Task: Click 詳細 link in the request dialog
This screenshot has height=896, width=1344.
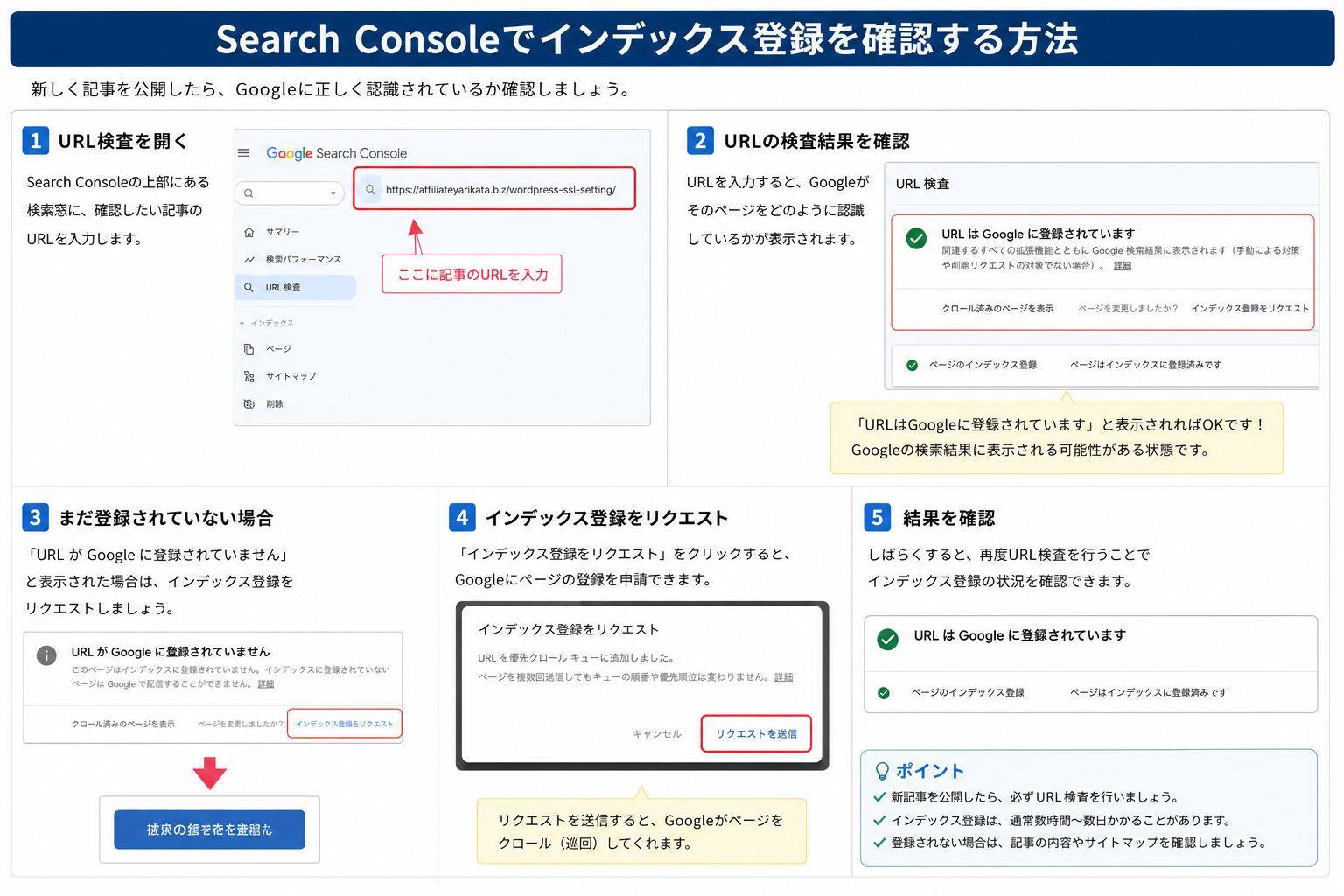Action: click(x=784, y=677)
